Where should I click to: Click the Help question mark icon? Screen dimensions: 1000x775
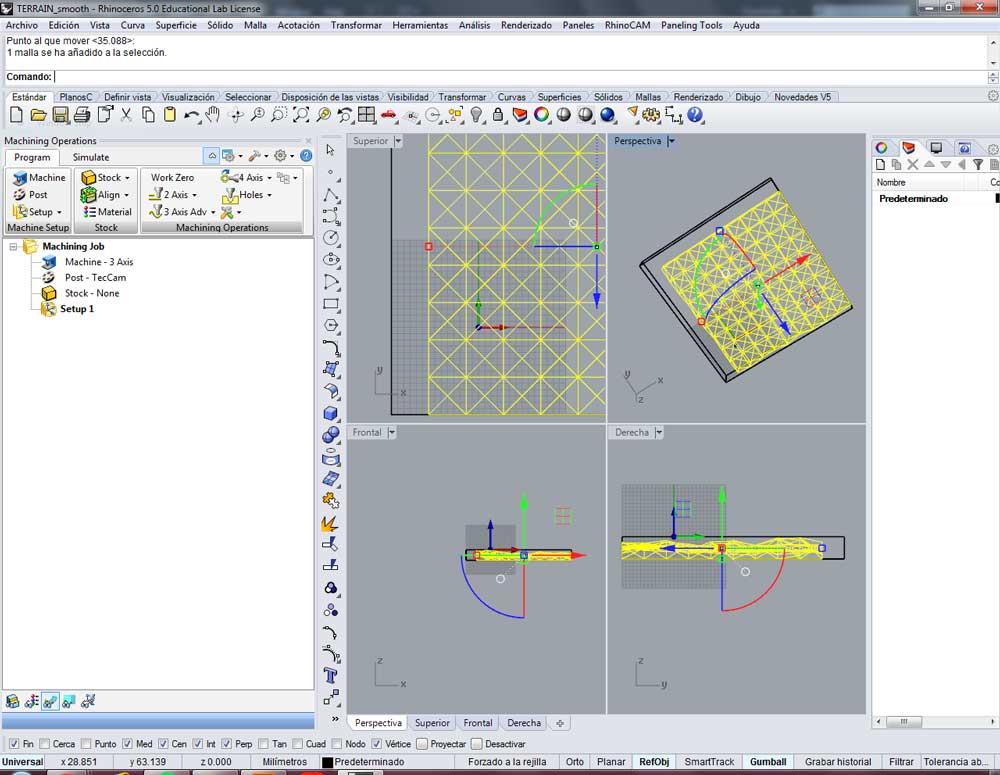coord(695,115)
